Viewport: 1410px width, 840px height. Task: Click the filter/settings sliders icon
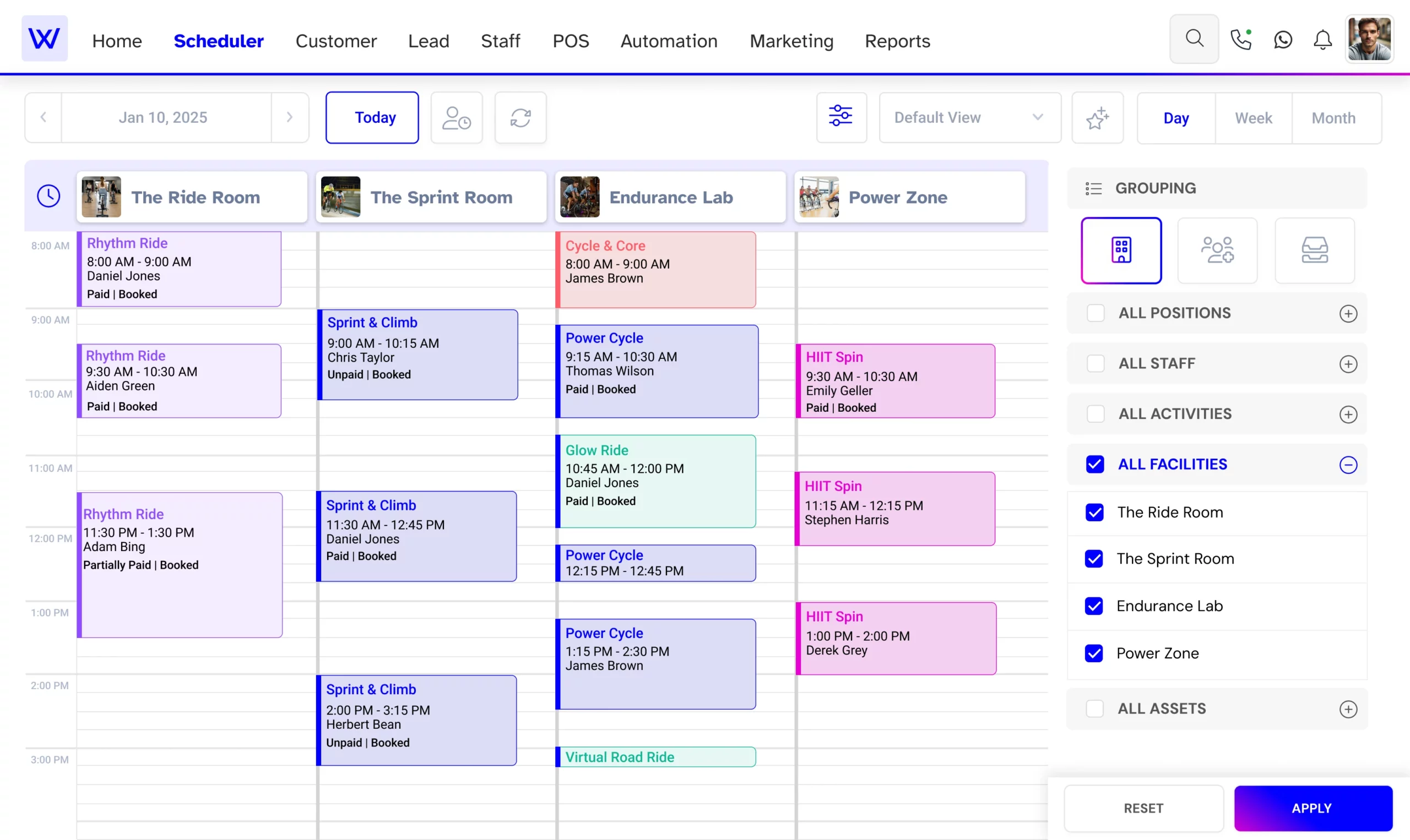(841, 117)
